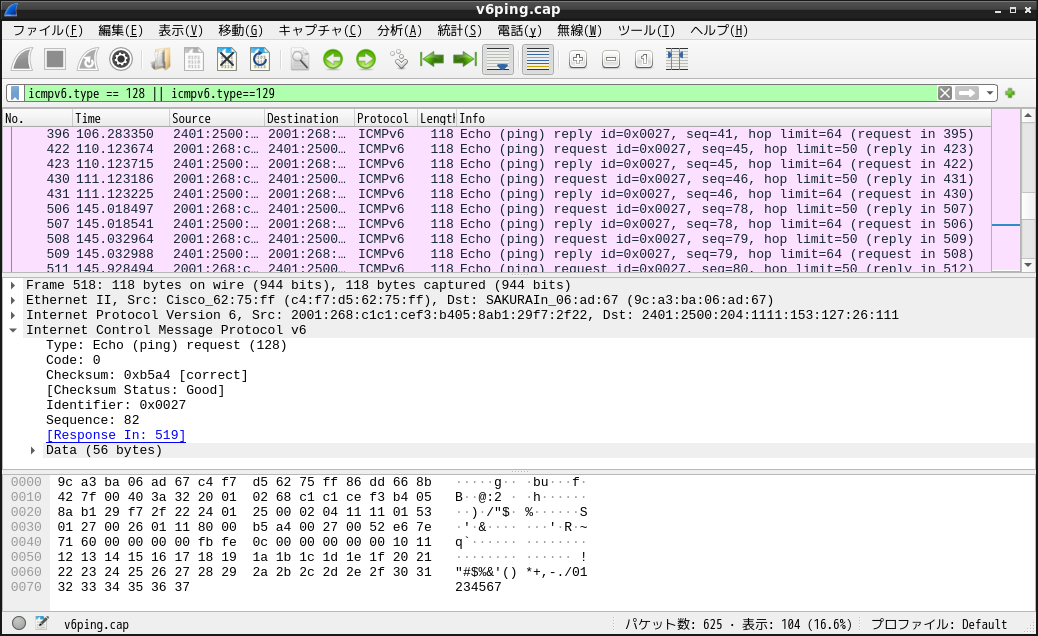Select the Checksum: 0xb5a4 field
This screenshot has height=636, width=1038.
147,375
